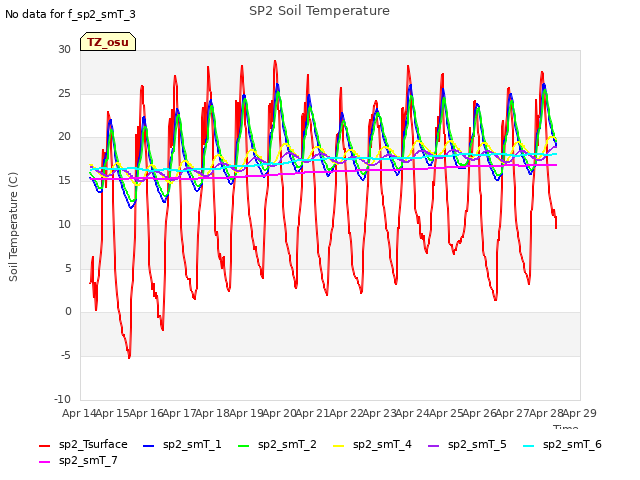
Task: Click the -10 y-axis tick label
Action: (x=62, y=399)
